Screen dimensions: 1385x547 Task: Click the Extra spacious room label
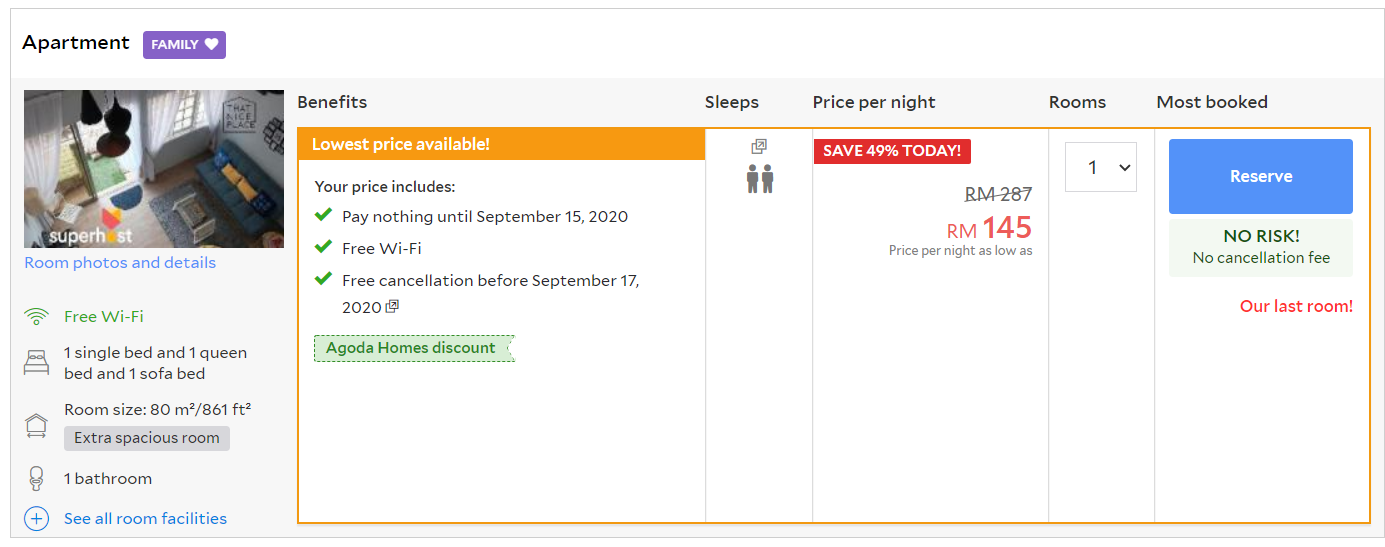[147, 438]
